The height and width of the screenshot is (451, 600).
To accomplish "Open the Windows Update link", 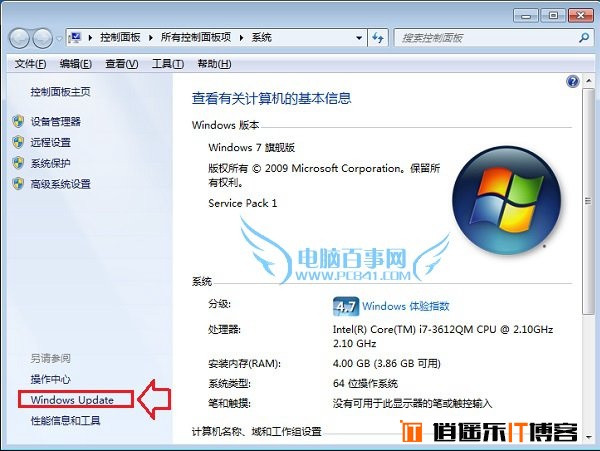I will [x=72, y=400].
